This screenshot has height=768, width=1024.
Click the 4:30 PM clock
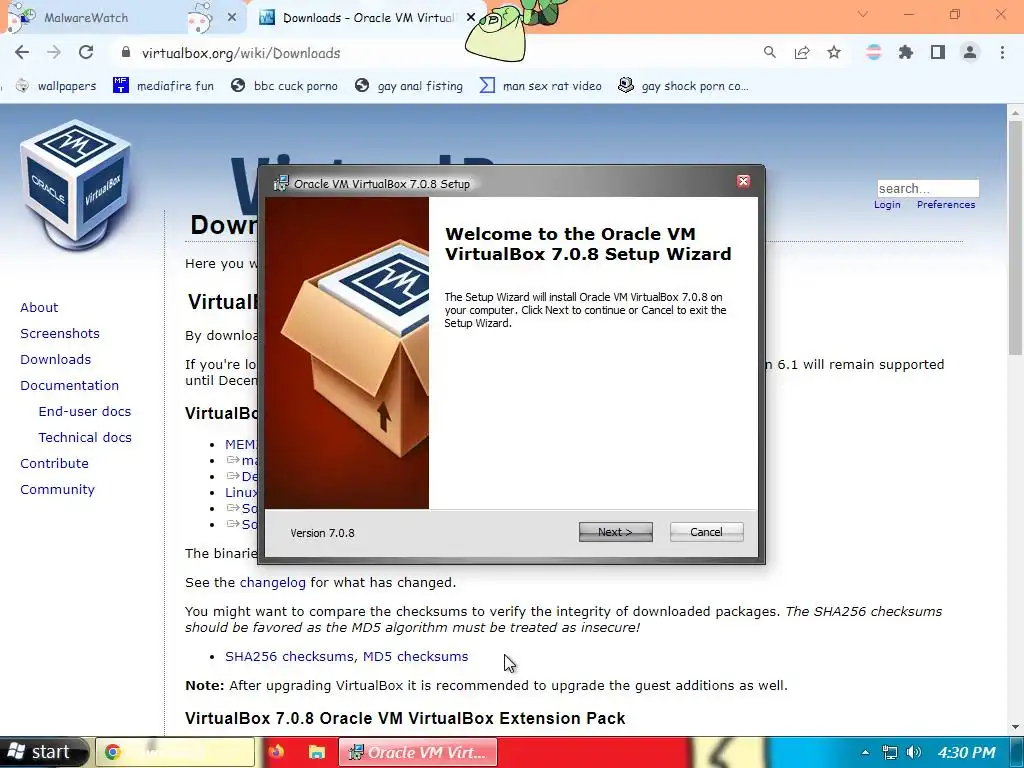[967, 752]
